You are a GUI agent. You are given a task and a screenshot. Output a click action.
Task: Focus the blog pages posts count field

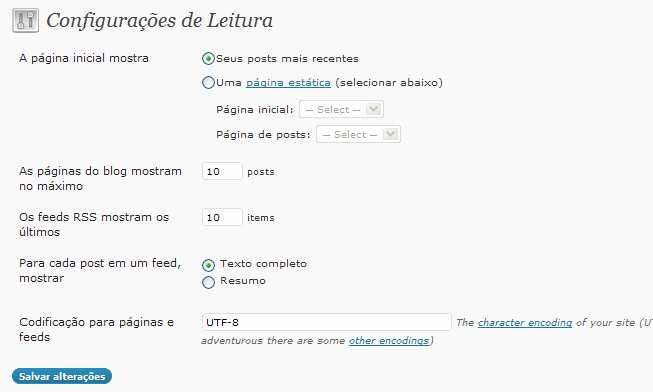click(x=222, y=171)
